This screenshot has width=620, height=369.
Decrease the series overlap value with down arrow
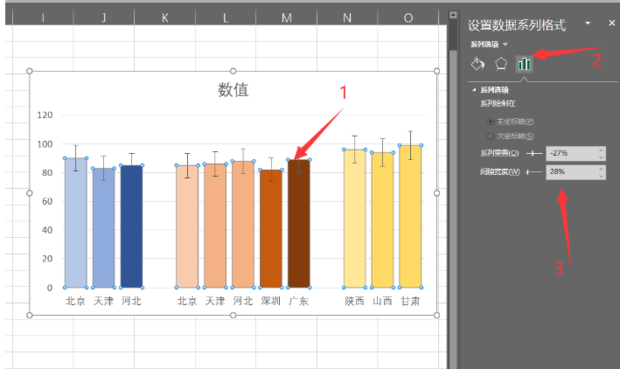(601, 157)
